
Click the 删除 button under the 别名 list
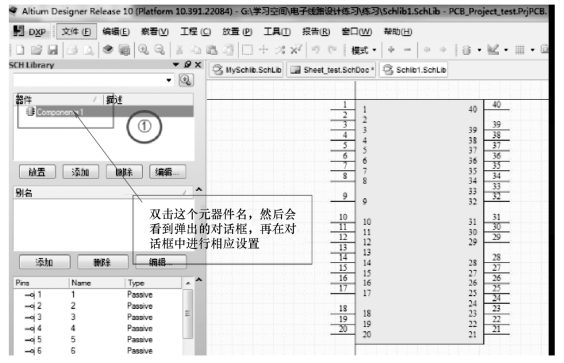(103, 262)
